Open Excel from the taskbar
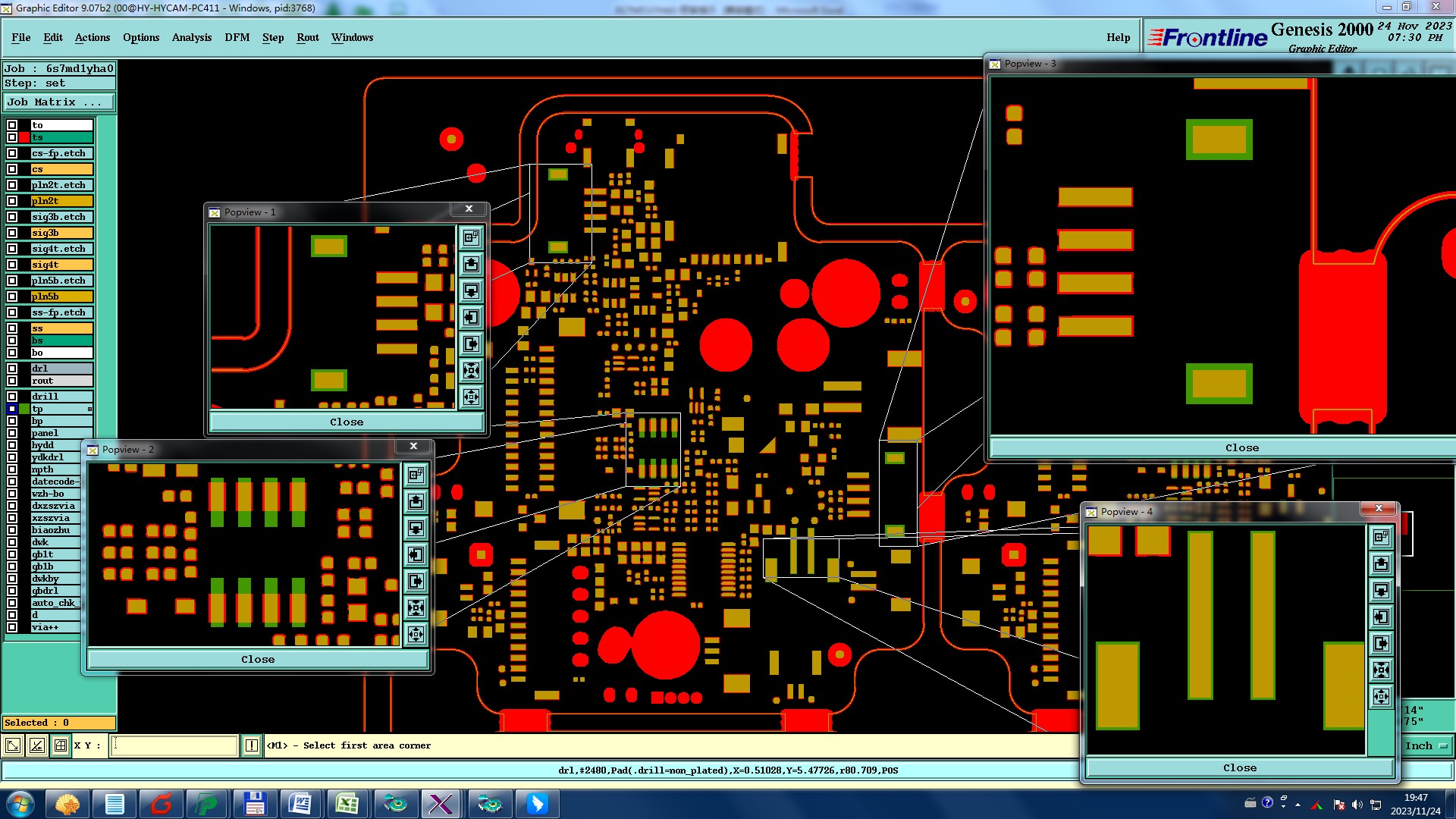 (347, 804)
